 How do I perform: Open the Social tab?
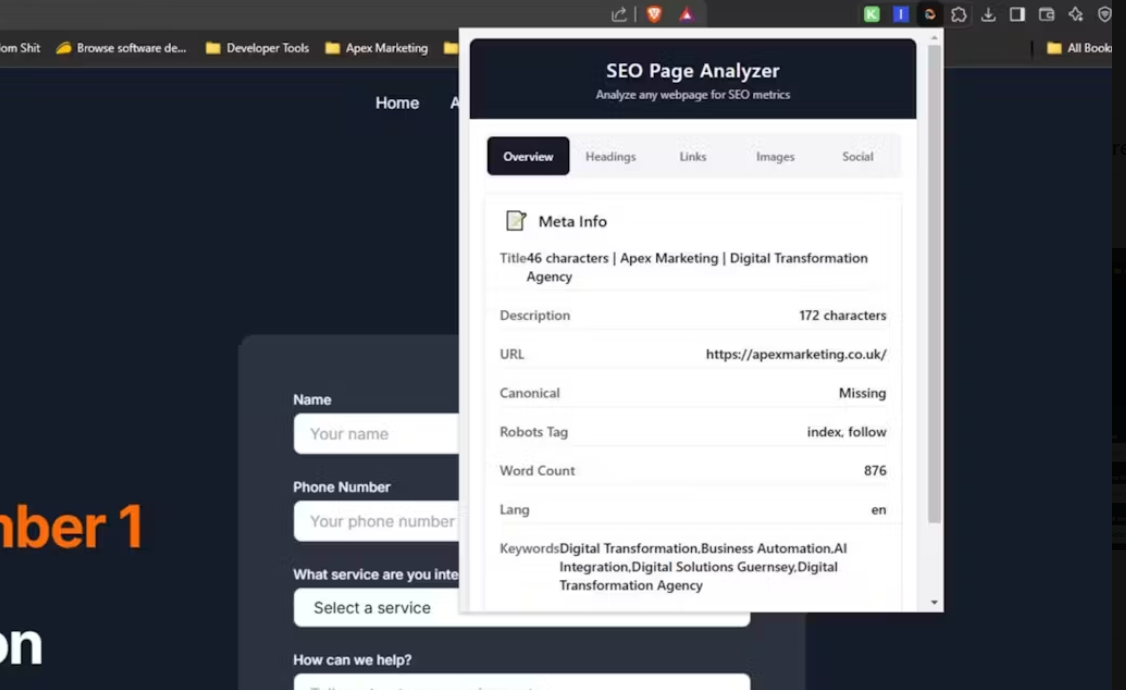point(857,156)
